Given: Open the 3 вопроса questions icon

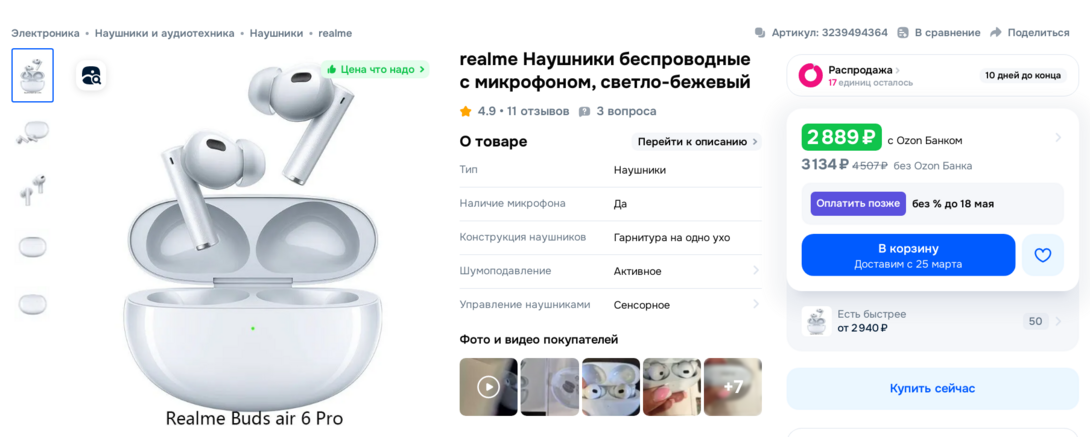Looking at the screenshot, I should tap(585, 111).
